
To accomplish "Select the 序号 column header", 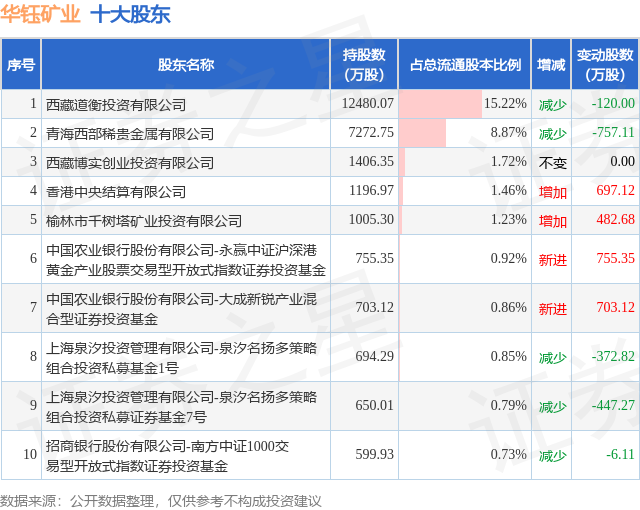I will point(21,65).
